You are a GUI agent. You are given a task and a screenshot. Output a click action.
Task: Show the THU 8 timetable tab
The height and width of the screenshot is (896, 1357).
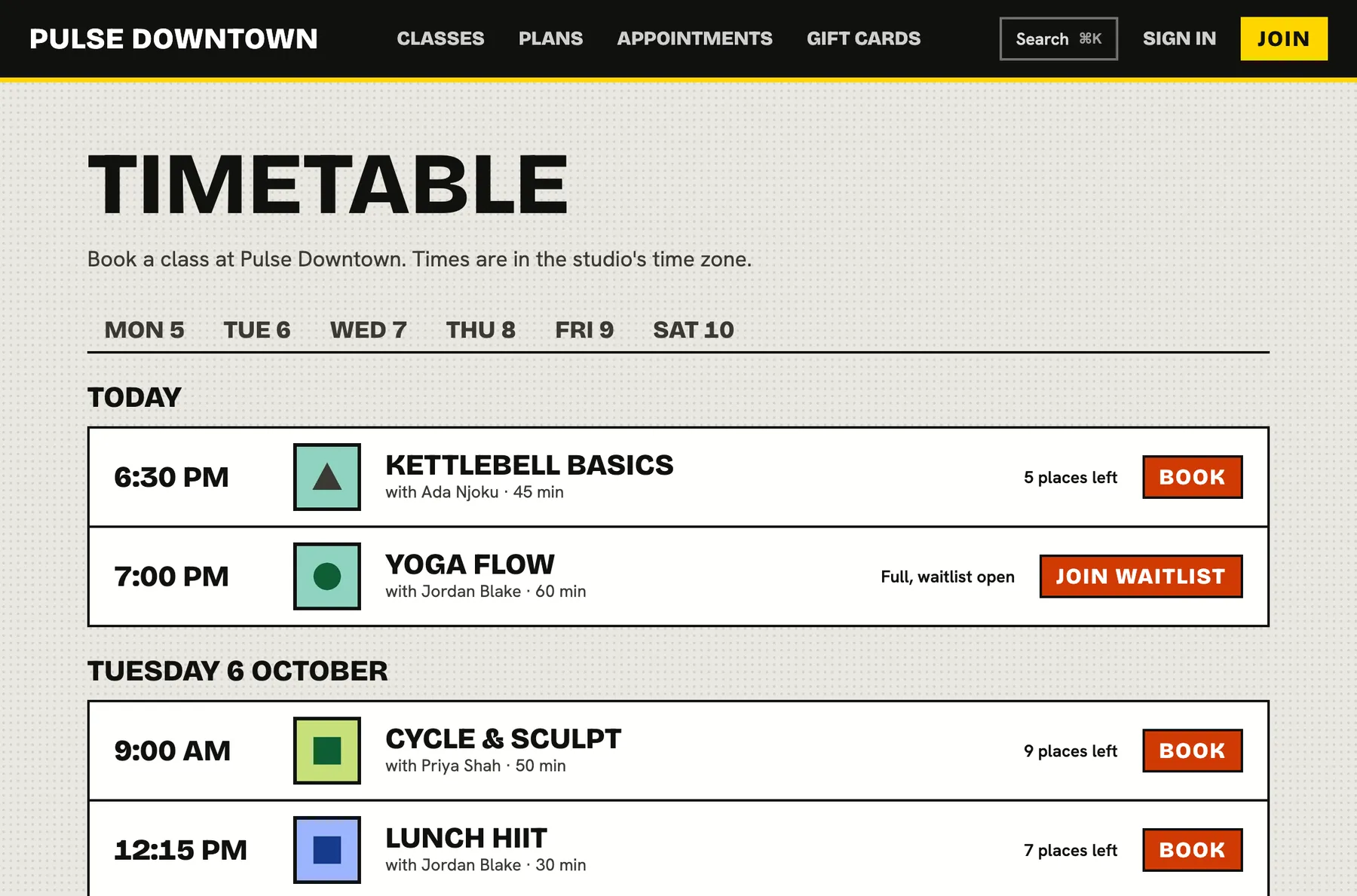pos(480,329)
